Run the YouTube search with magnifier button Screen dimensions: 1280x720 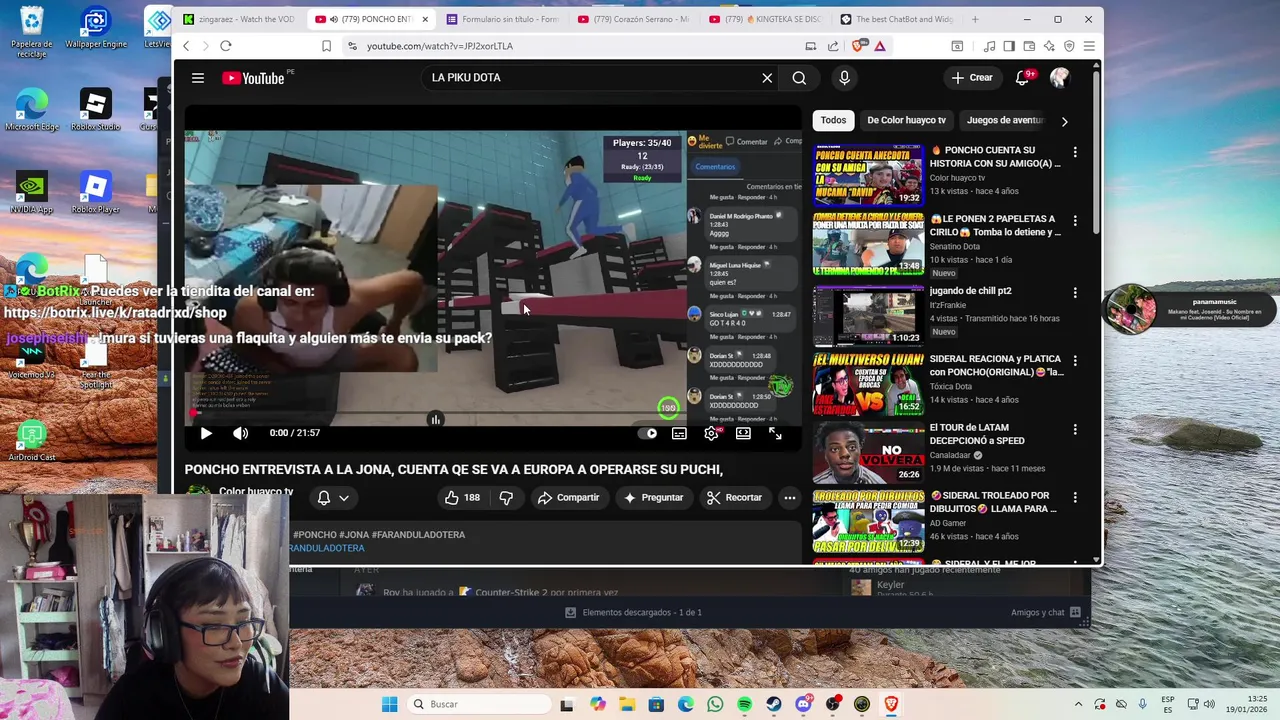tap(799, 78)
